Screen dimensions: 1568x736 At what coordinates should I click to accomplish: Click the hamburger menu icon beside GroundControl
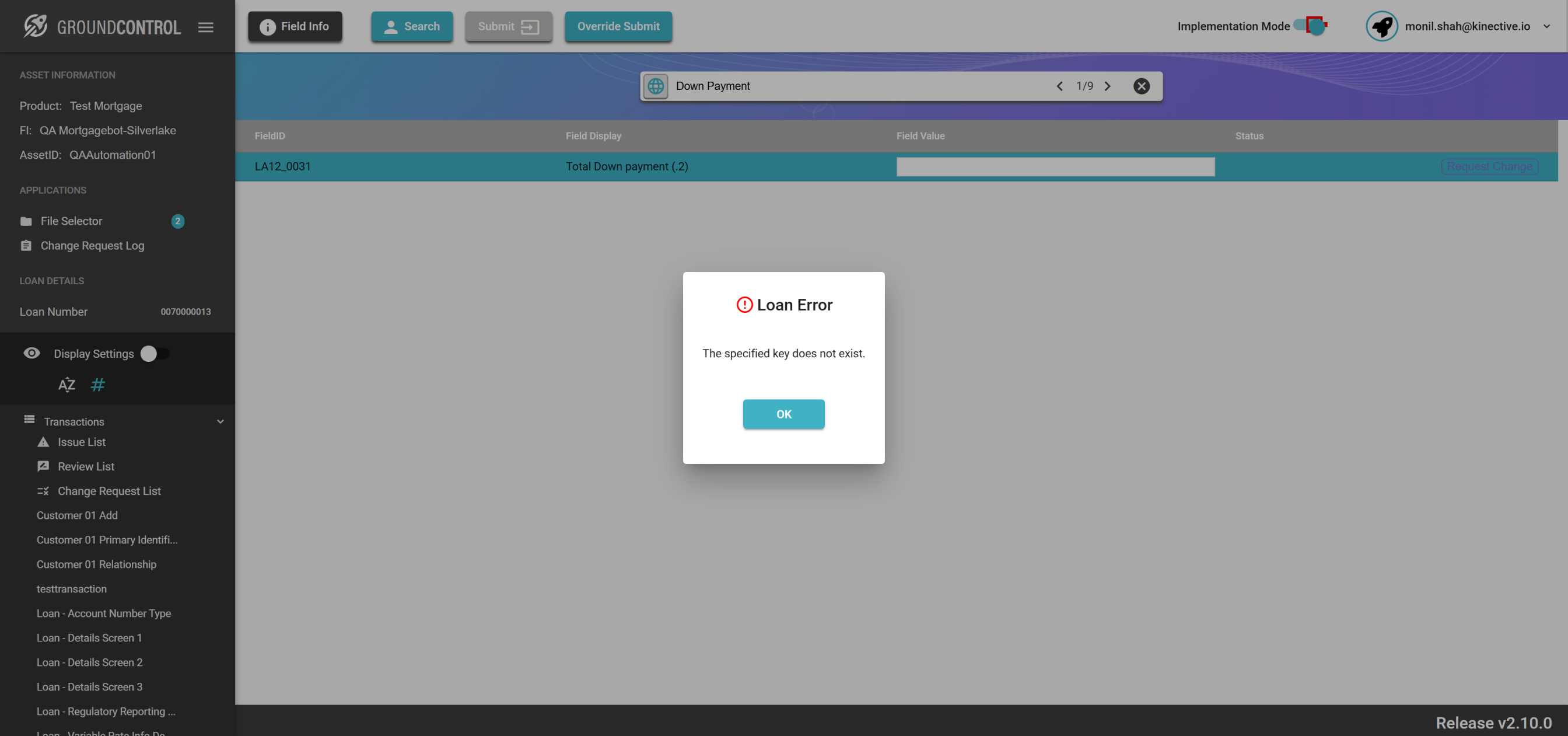coord(206,27)
